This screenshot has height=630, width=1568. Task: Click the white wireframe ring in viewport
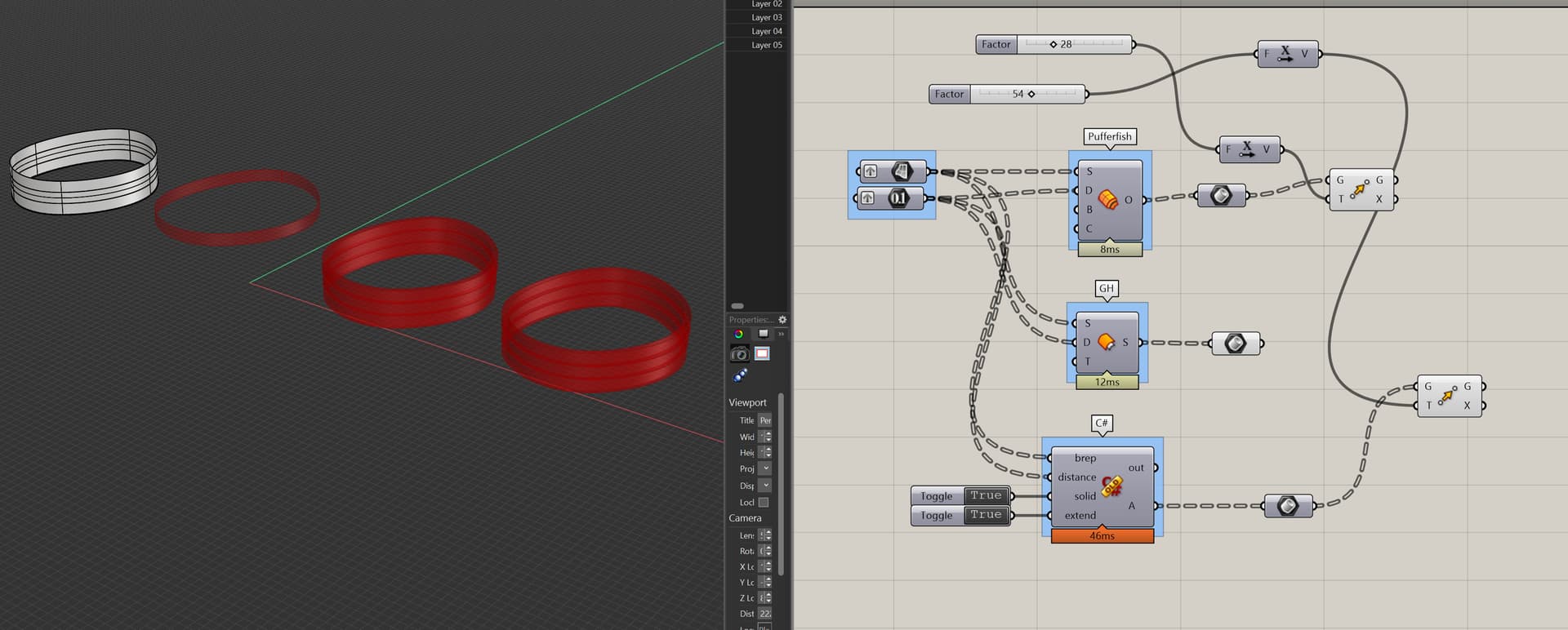(83, 171)
